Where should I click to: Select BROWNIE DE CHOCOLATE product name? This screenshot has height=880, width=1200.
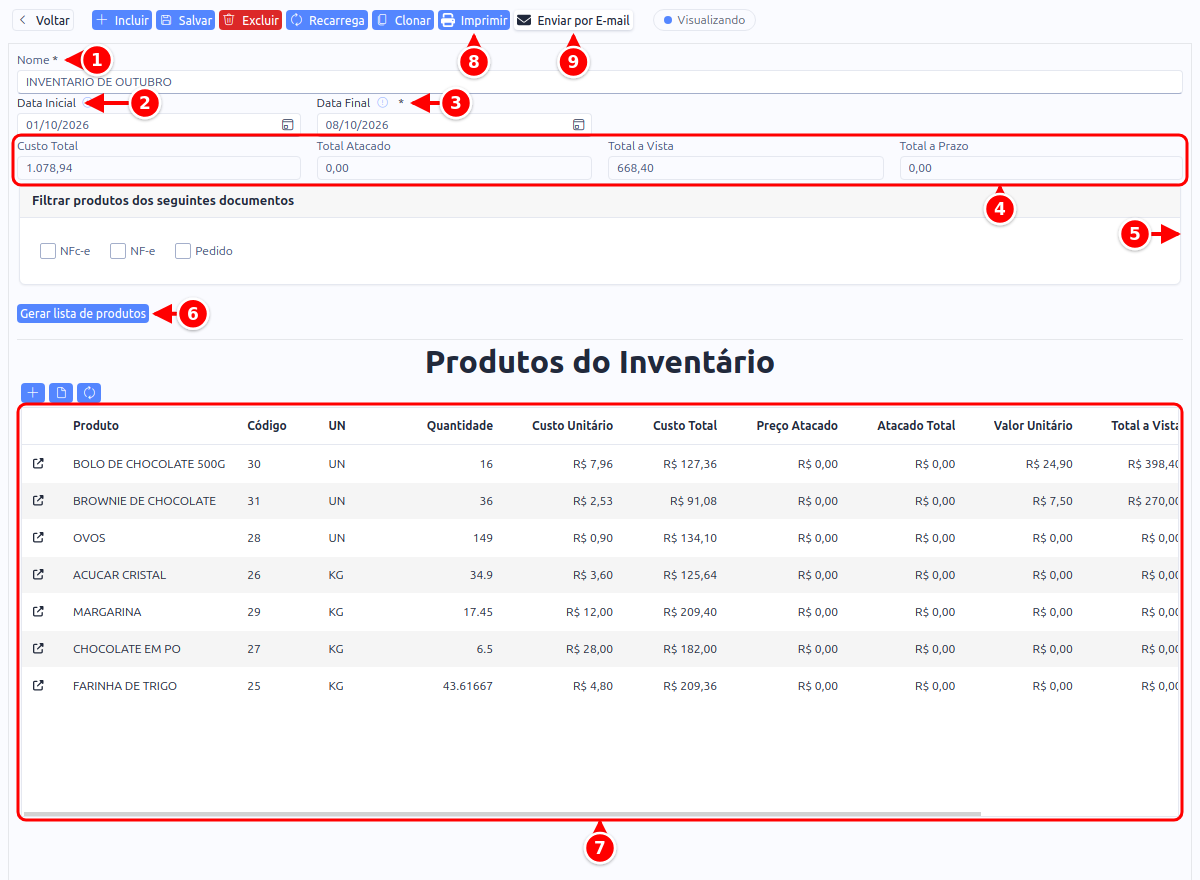click(144, 501)
